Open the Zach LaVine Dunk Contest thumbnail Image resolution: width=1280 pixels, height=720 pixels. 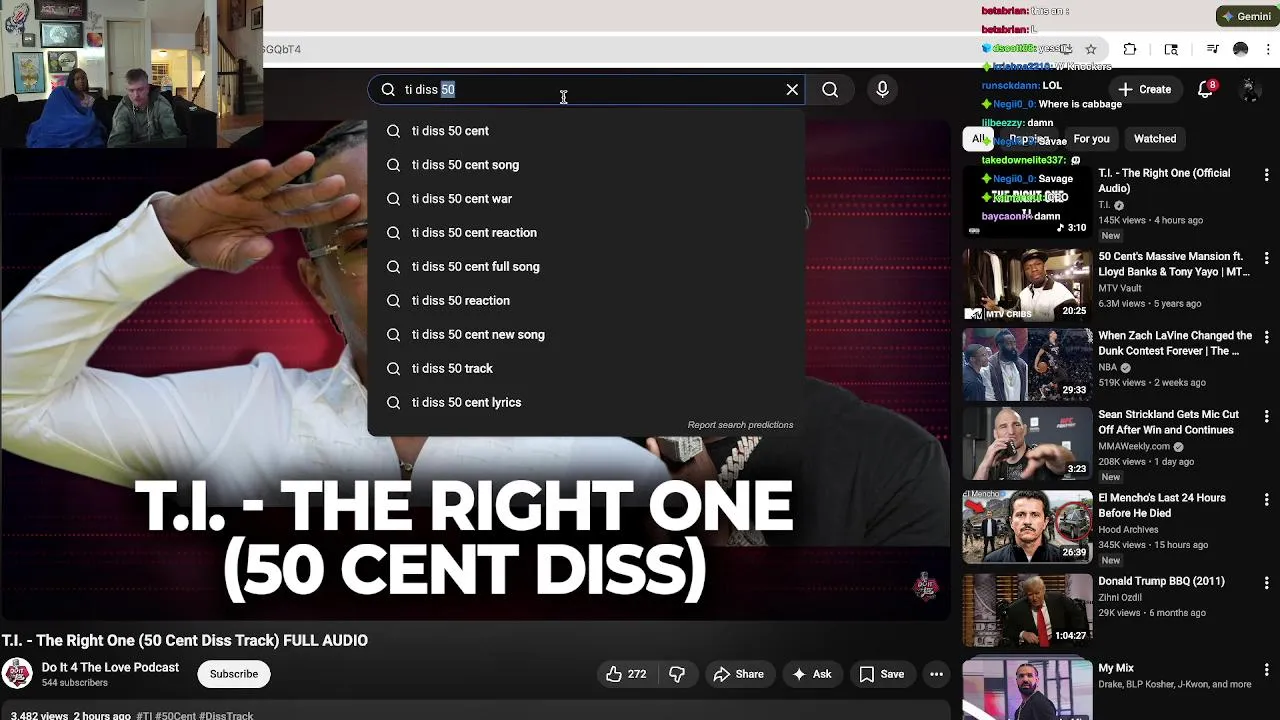[x=1027, y=365]
